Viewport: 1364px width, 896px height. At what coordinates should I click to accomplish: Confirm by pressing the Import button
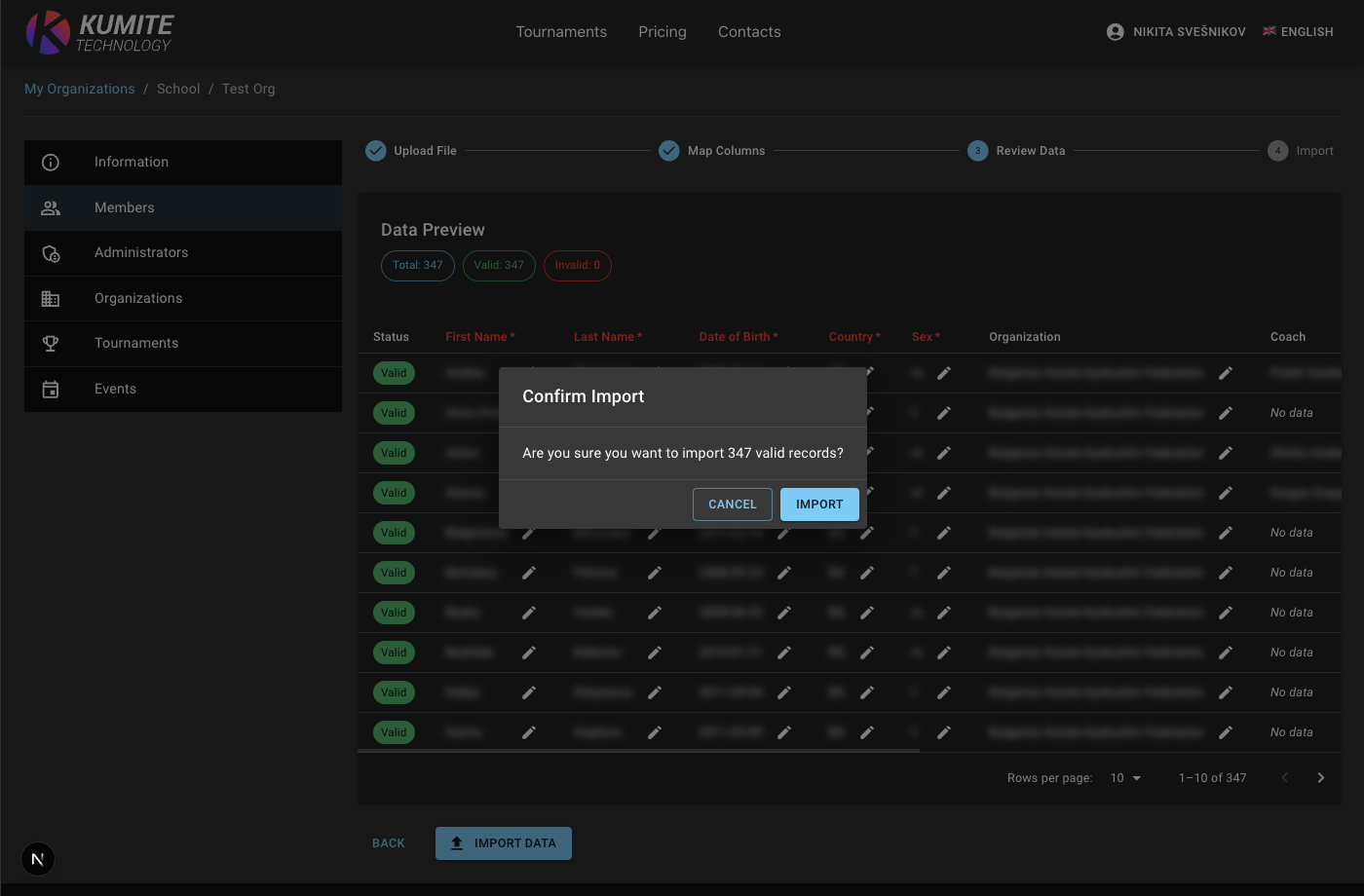[x=819, y=504]
